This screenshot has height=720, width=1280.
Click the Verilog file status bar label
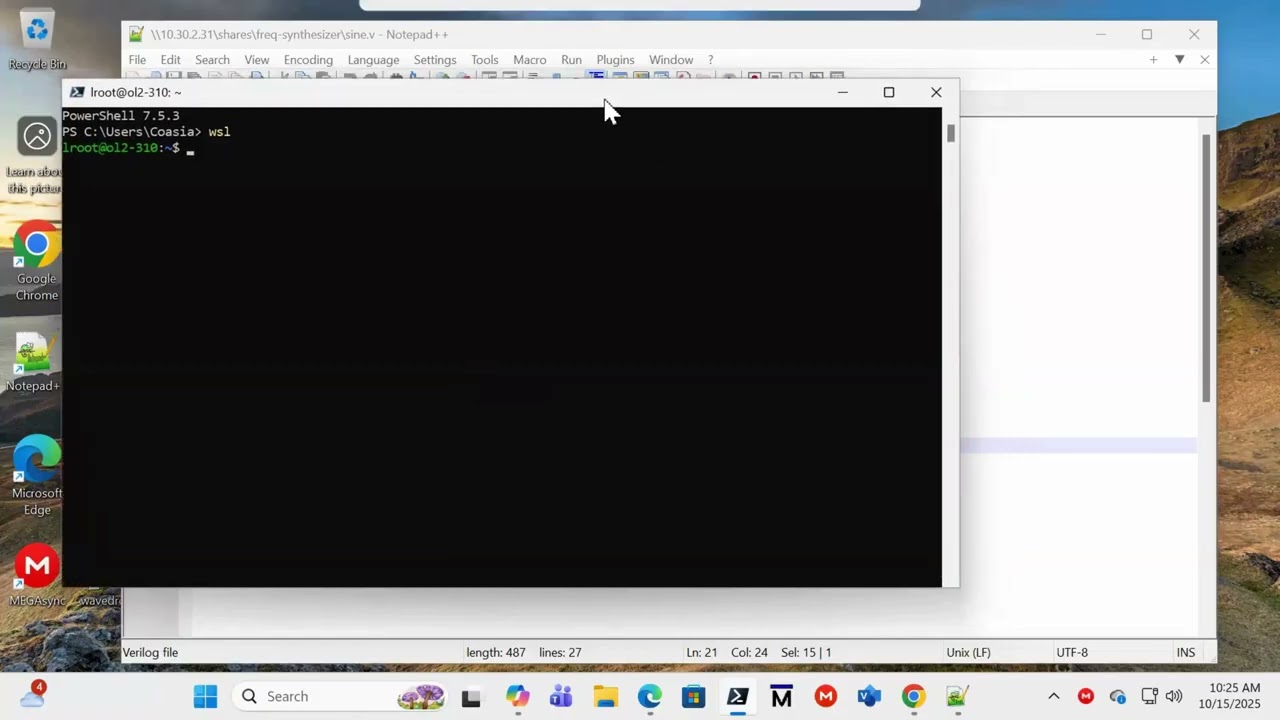[x=150, y=652]
